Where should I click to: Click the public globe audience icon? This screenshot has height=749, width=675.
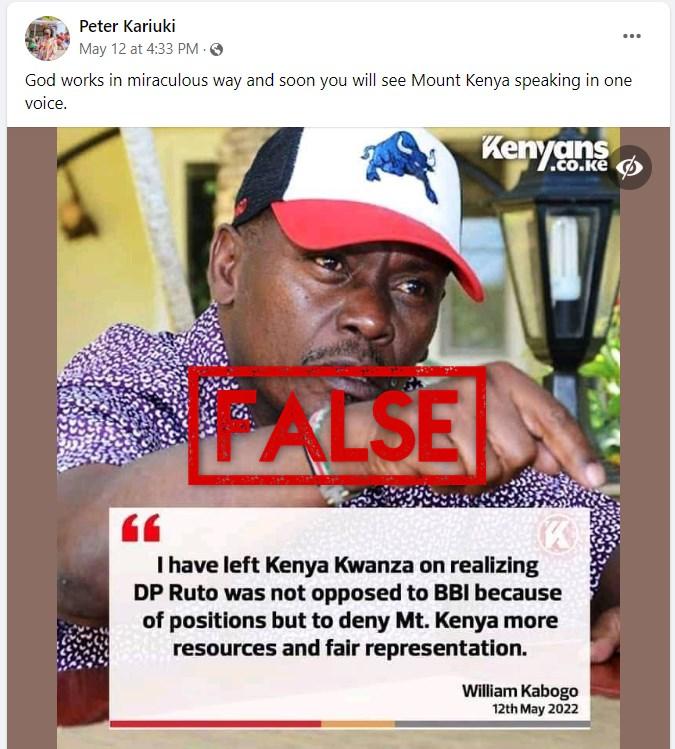pyautogui.click(x=216, y=49)
